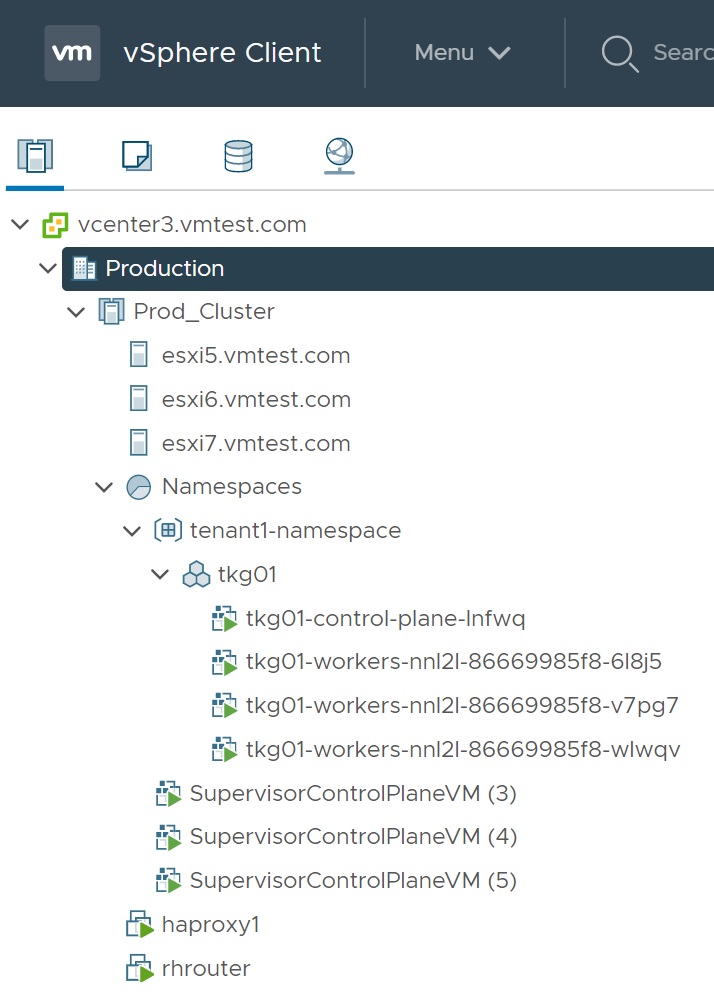Screen dimensions: 714x999
Task: Select host esxi5.vmtest.com
Action: coord(255,356)
